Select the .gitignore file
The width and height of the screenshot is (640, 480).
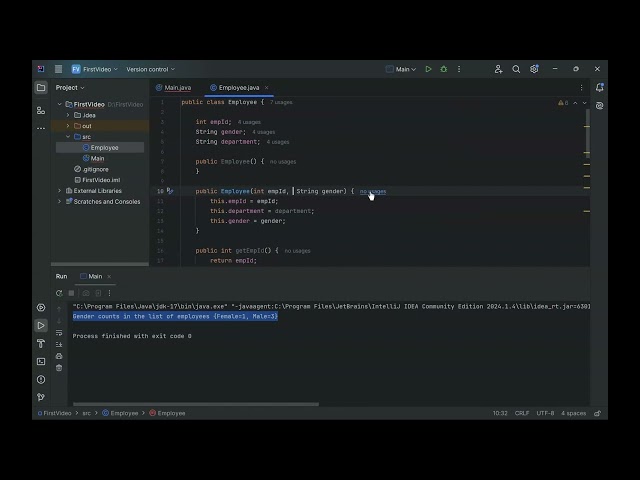(91, 169)
